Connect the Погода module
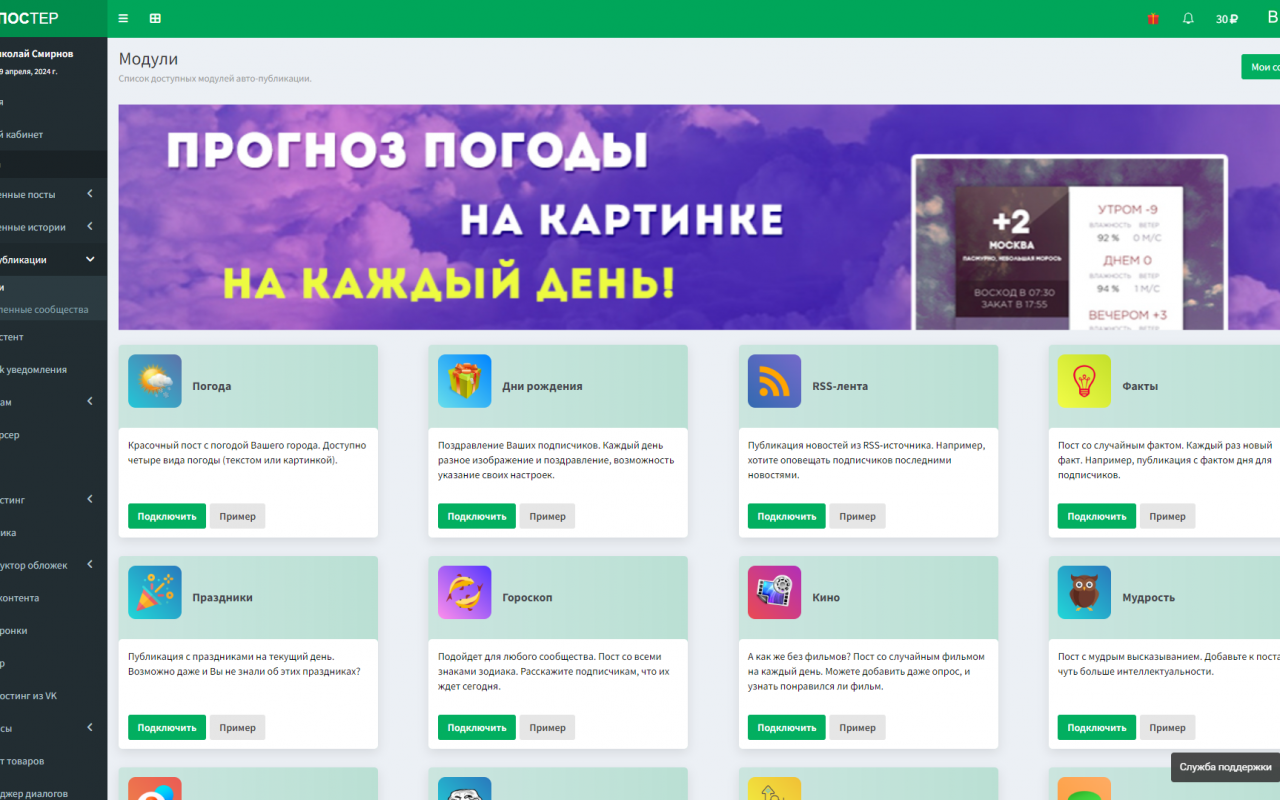The height and width of the screenshot is (800, 1280). (167, 516)
